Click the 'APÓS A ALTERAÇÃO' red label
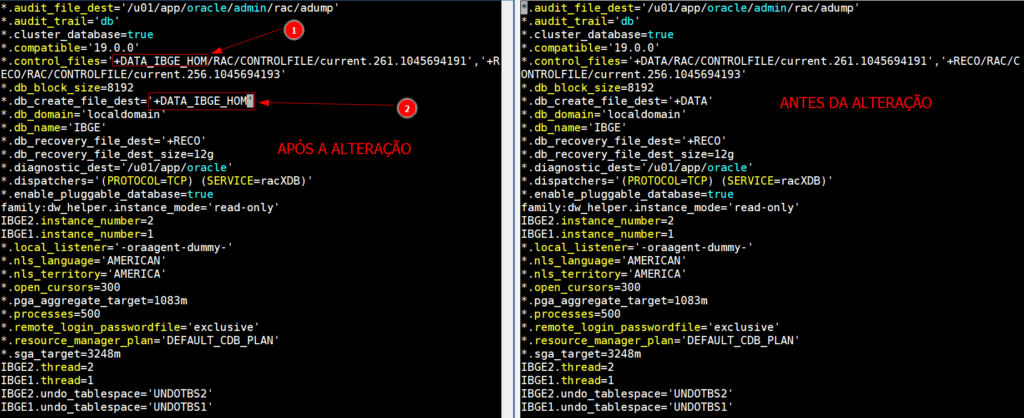The height and width of the screenshot is (418, 1024). click(x=346, y=148)
